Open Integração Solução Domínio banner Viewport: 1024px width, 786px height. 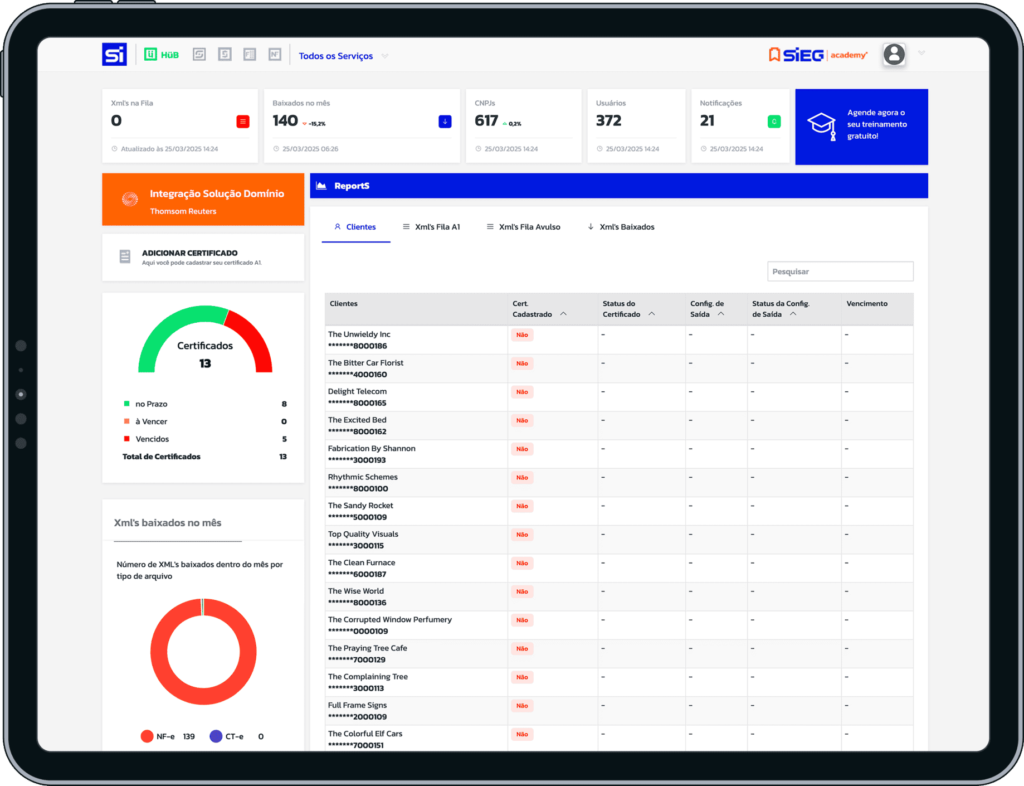(203, 200)
